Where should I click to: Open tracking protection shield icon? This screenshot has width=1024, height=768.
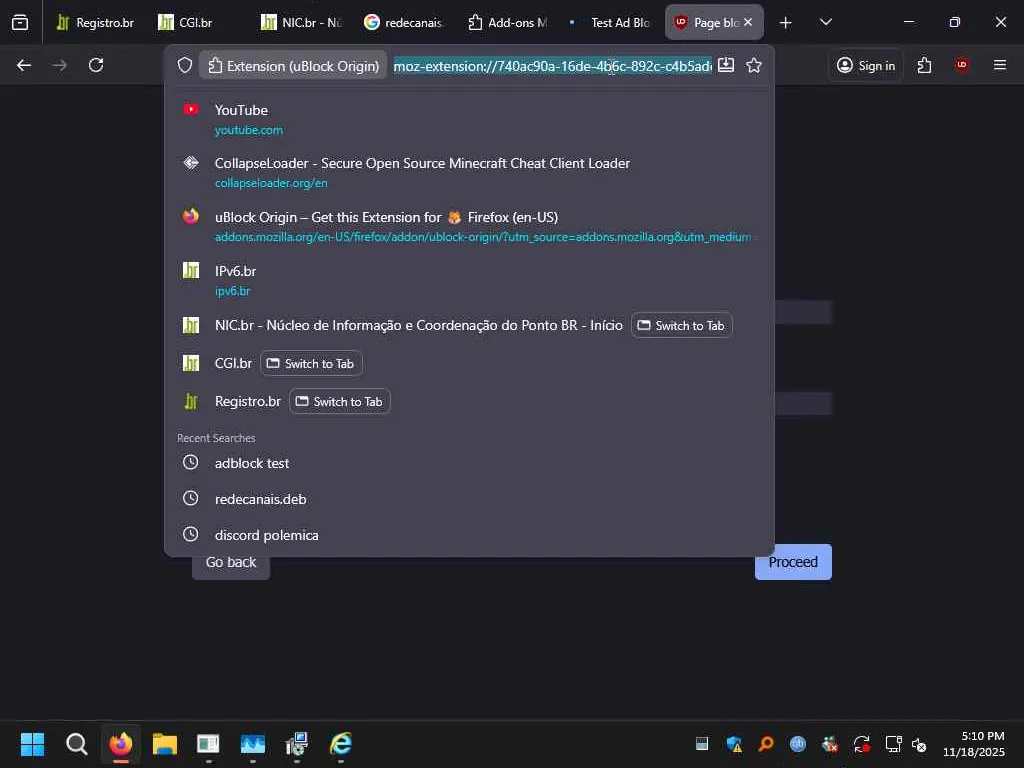click(x=185, y=65)
